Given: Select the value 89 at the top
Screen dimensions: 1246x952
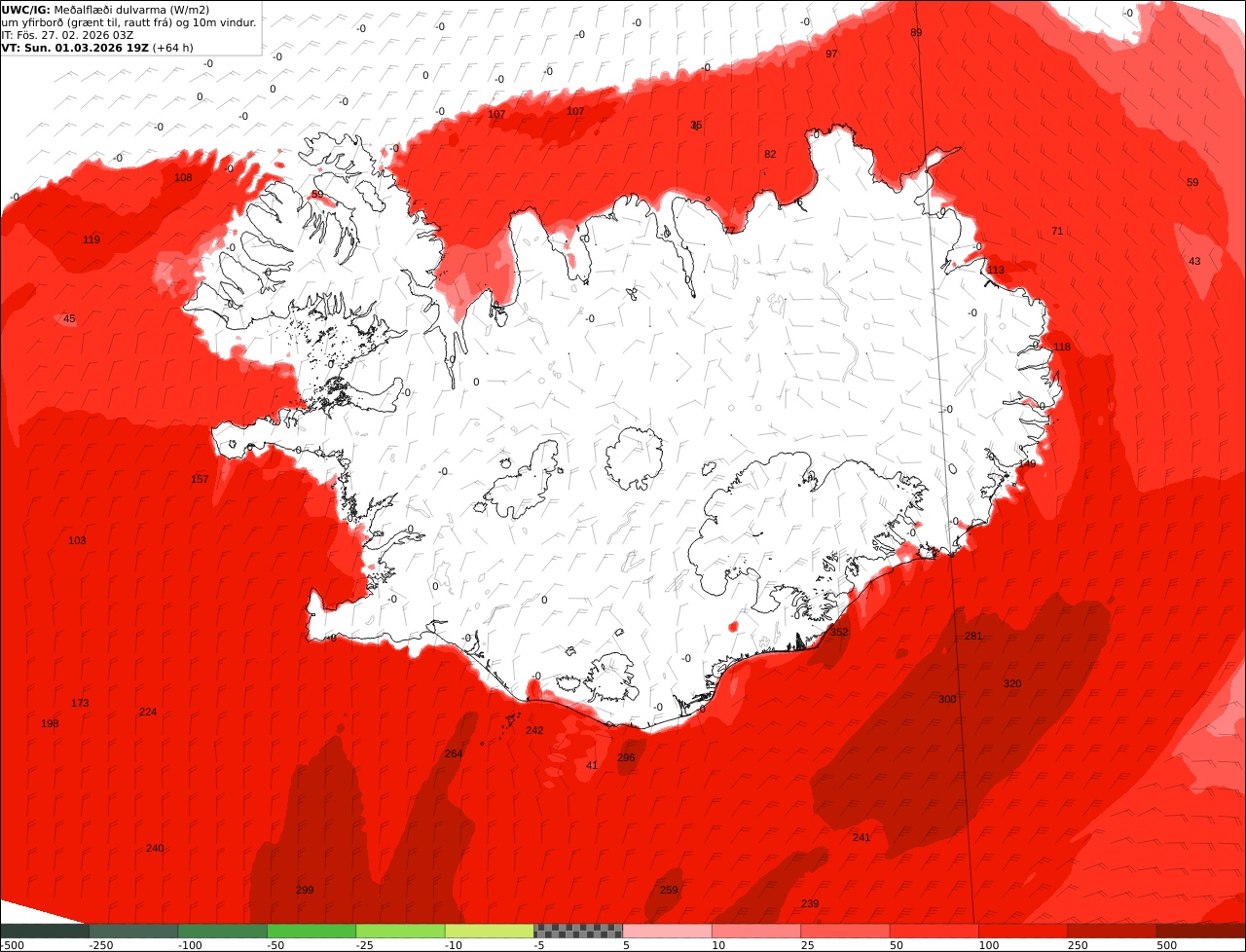Looking at the screenshot, I should coord(916,32).
